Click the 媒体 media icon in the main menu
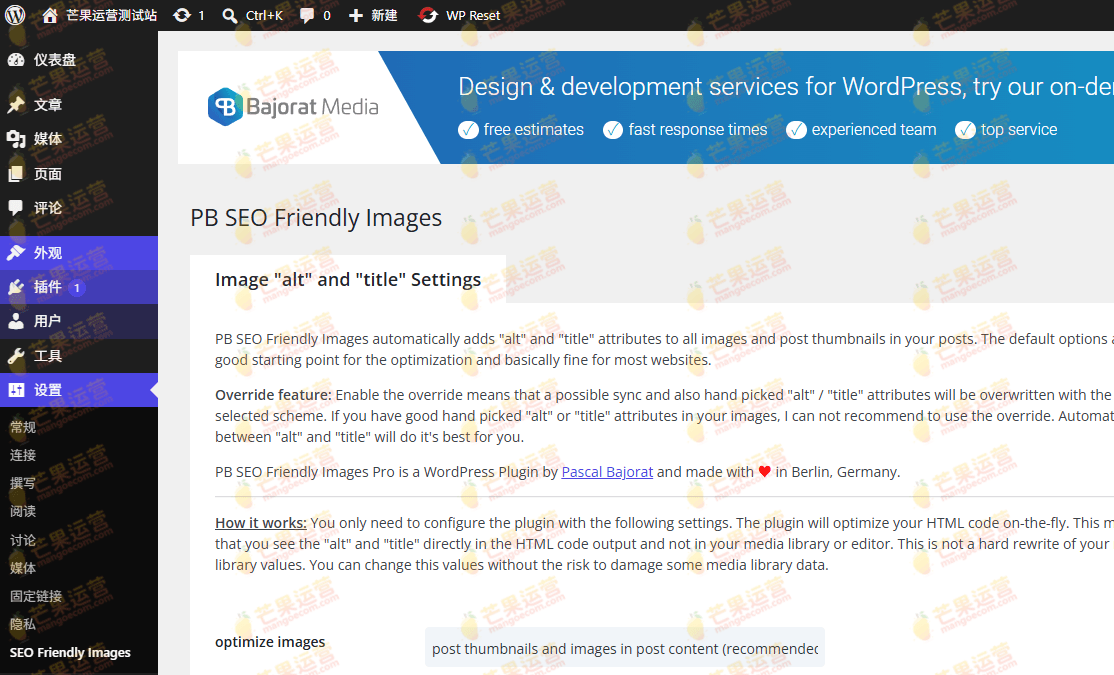This screenshot has width=1114, height=675. [x=16, y=139]
